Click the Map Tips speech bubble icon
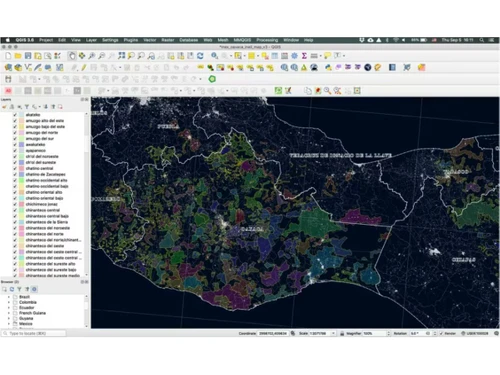The image size is (500, 375). coord(327,56)
